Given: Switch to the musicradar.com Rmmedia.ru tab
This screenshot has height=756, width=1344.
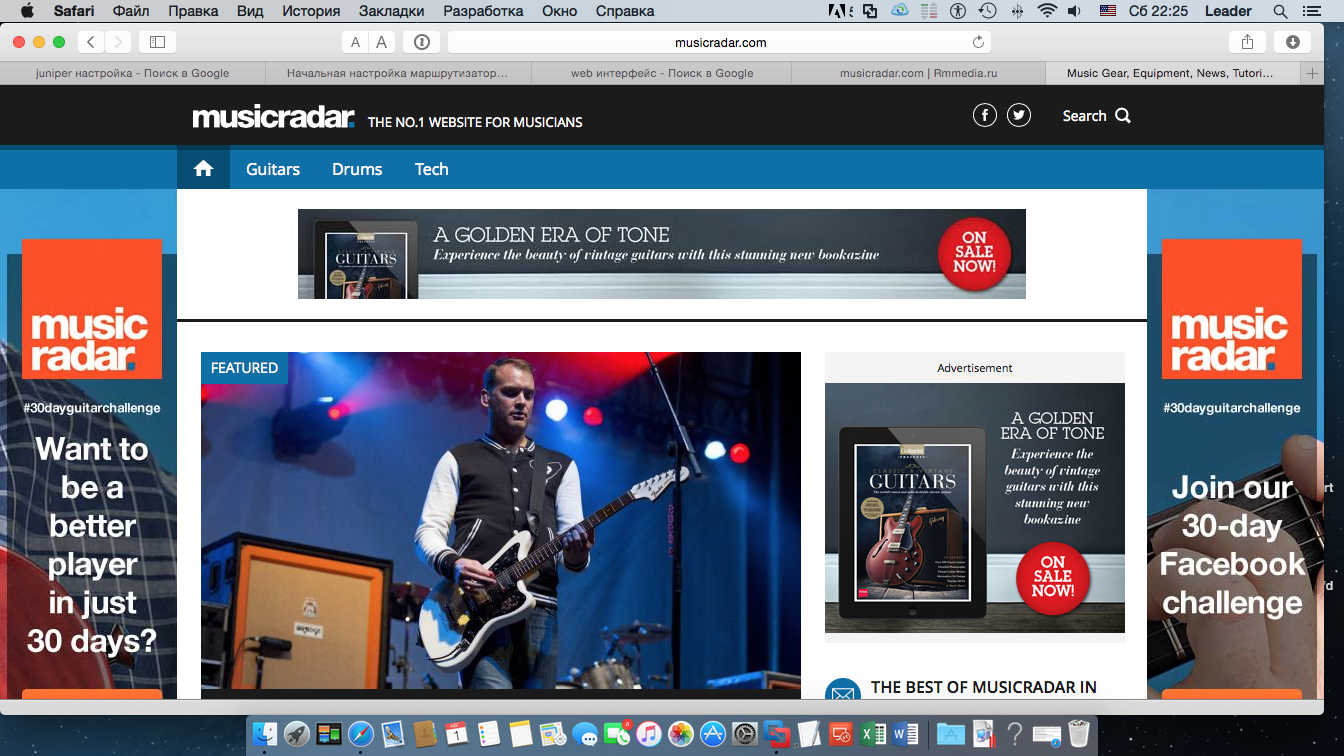Looking at the screenshot, I should pyautogui.click(x=919, y=73).
